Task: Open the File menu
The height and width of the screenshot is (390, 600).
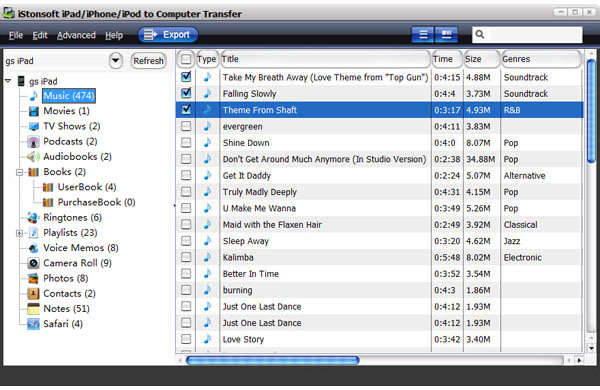Action: (16, 35)
